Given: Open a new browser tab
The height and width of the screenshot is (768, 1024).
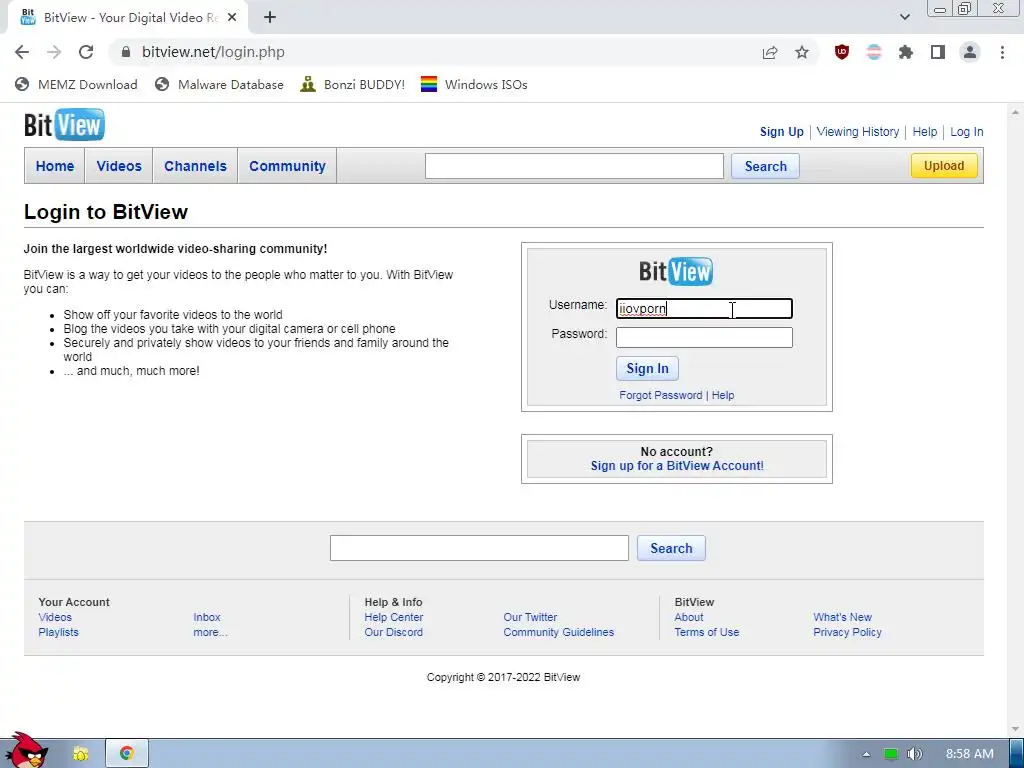Looking at the screenshot, I should [270, 18].
